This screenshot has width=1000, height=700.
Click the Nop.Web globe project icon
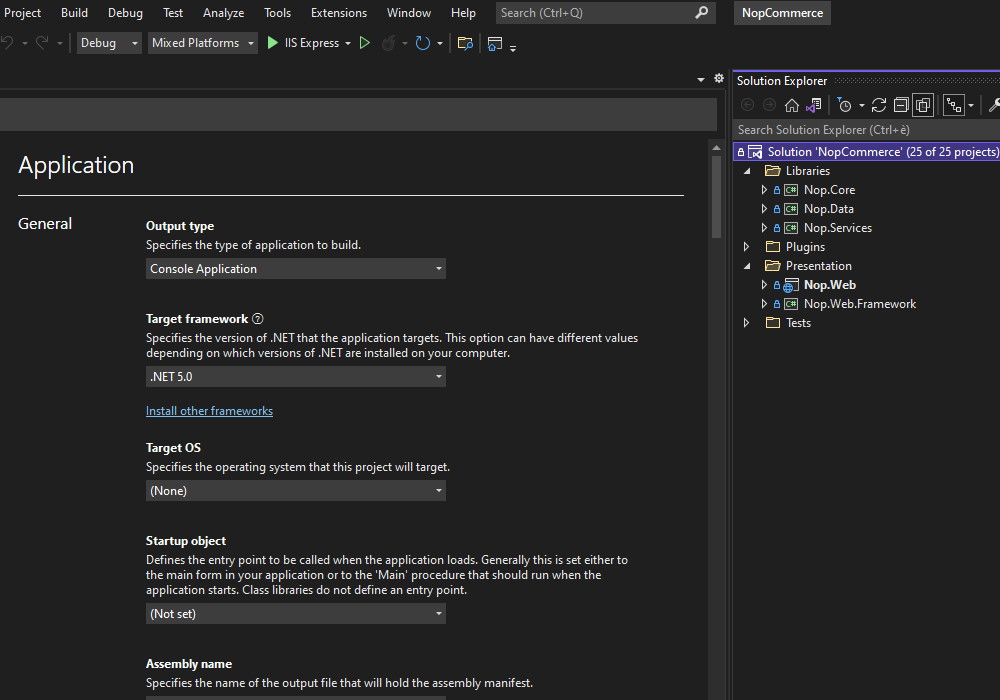click(791, 285)
